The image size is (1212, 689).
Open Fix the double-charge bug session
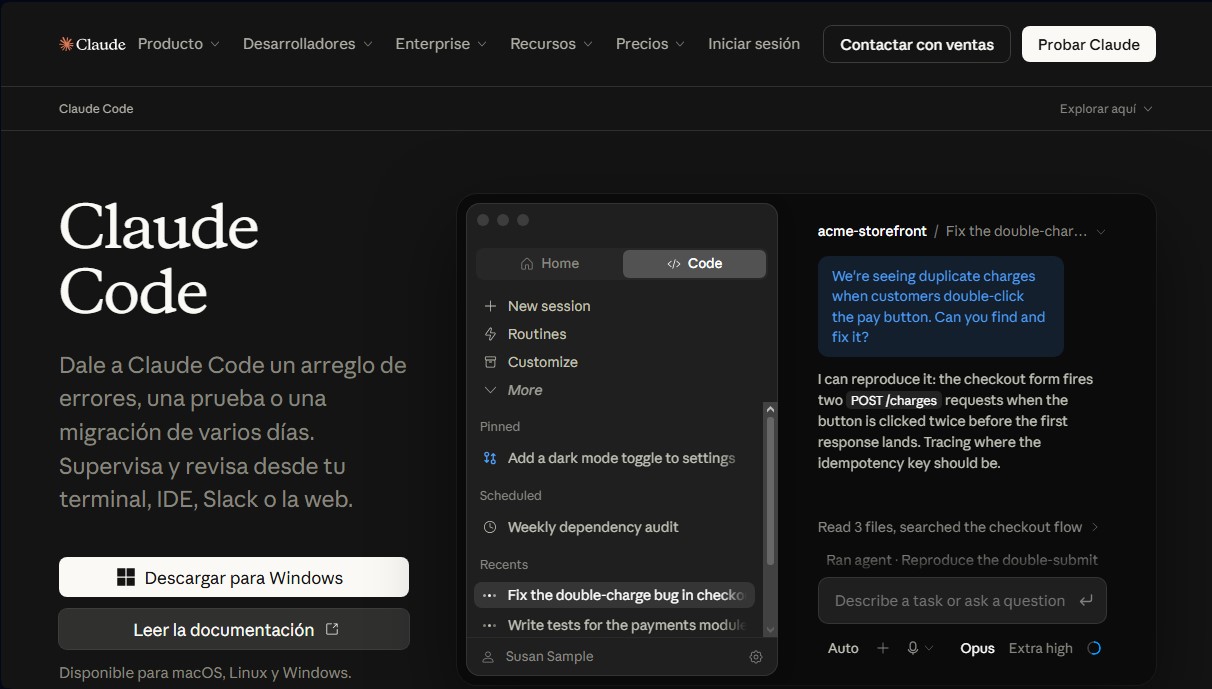[x=614, y=595]
